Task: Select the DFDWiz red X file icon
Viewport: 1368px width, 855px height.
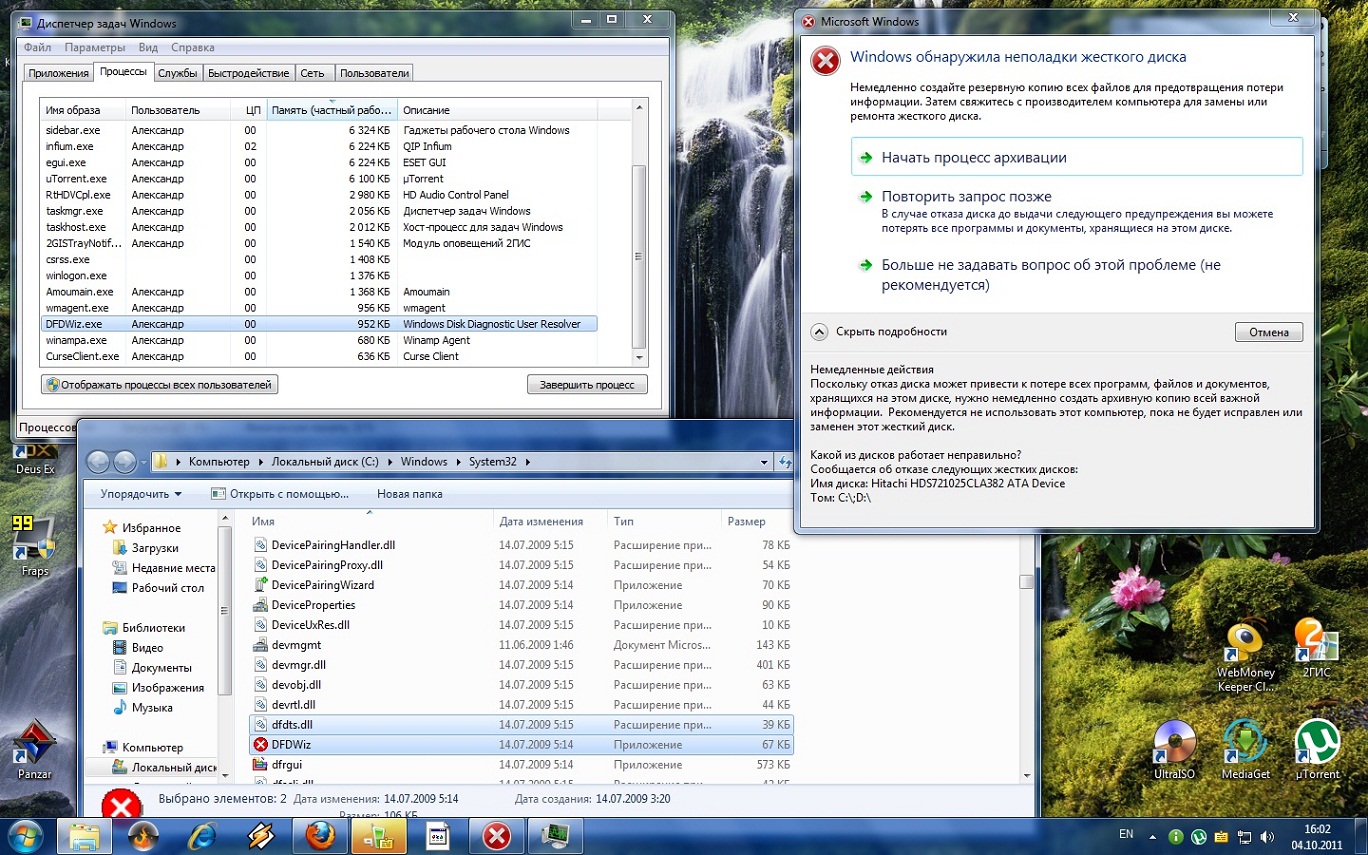Action: 261,745
